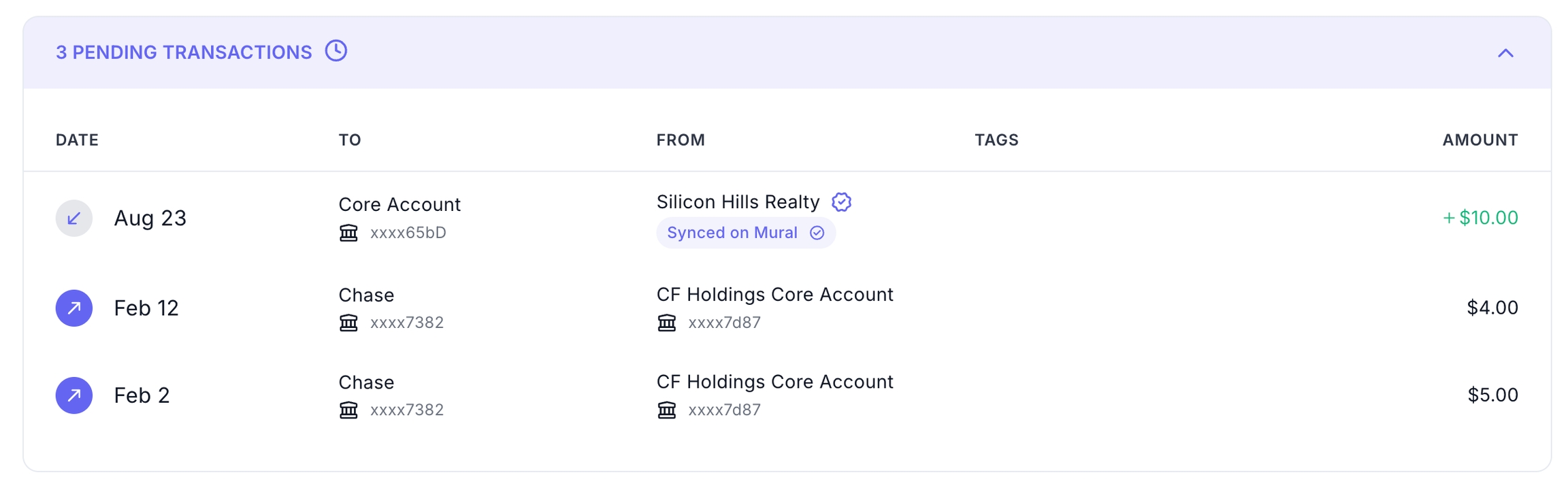Click the Tags column header
Image resolution: width=1568 pixels, height=492 pixels.
coord(996,140)
